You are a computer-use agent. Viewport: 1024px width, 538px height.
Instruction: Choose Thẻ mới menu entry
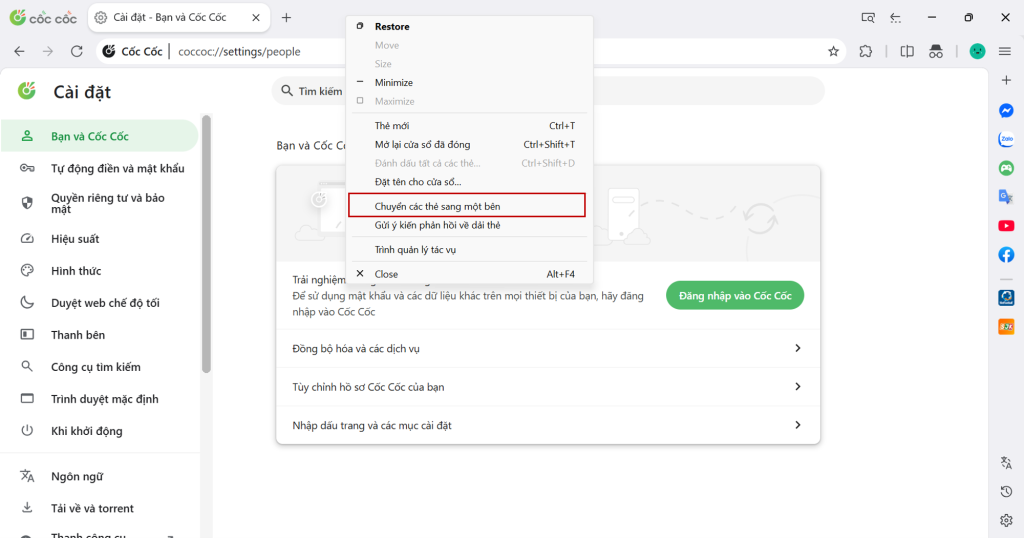(469, 125)
